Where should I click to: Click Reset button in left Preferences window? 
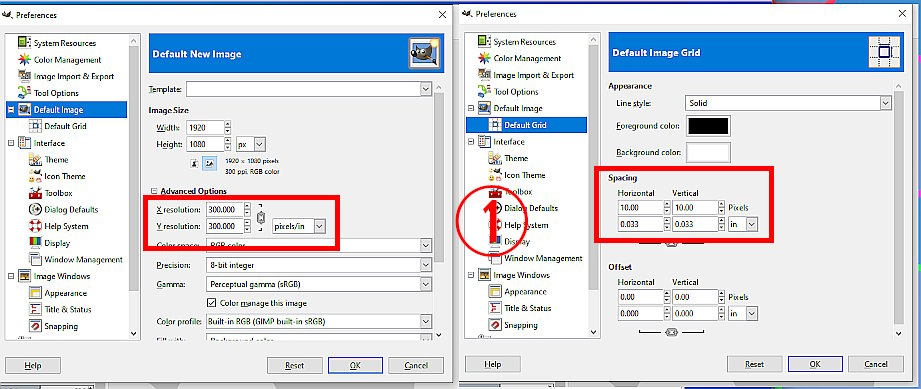(294, 365)
